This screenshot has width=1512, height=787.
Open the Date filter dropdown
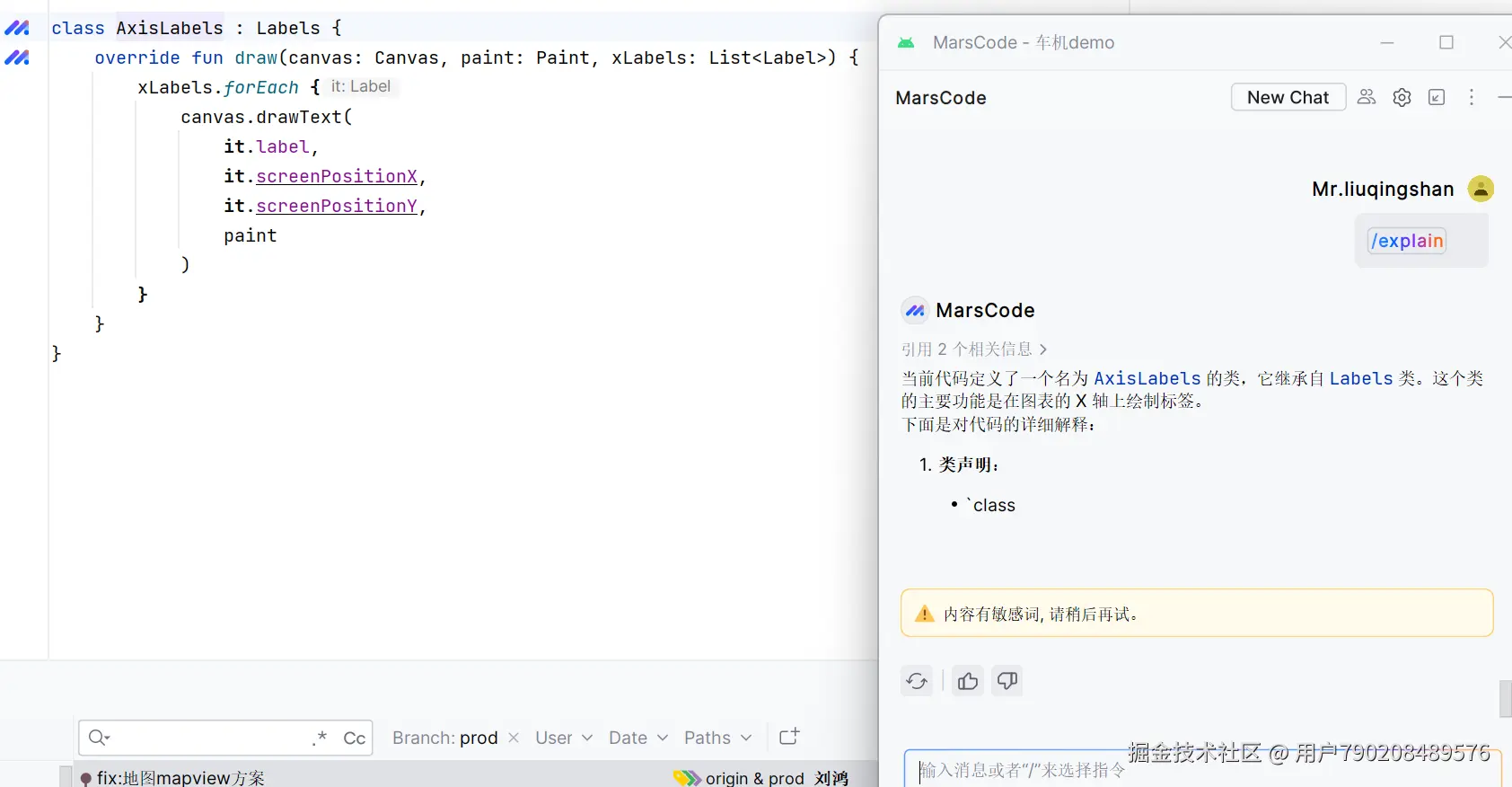click(638, 738)
